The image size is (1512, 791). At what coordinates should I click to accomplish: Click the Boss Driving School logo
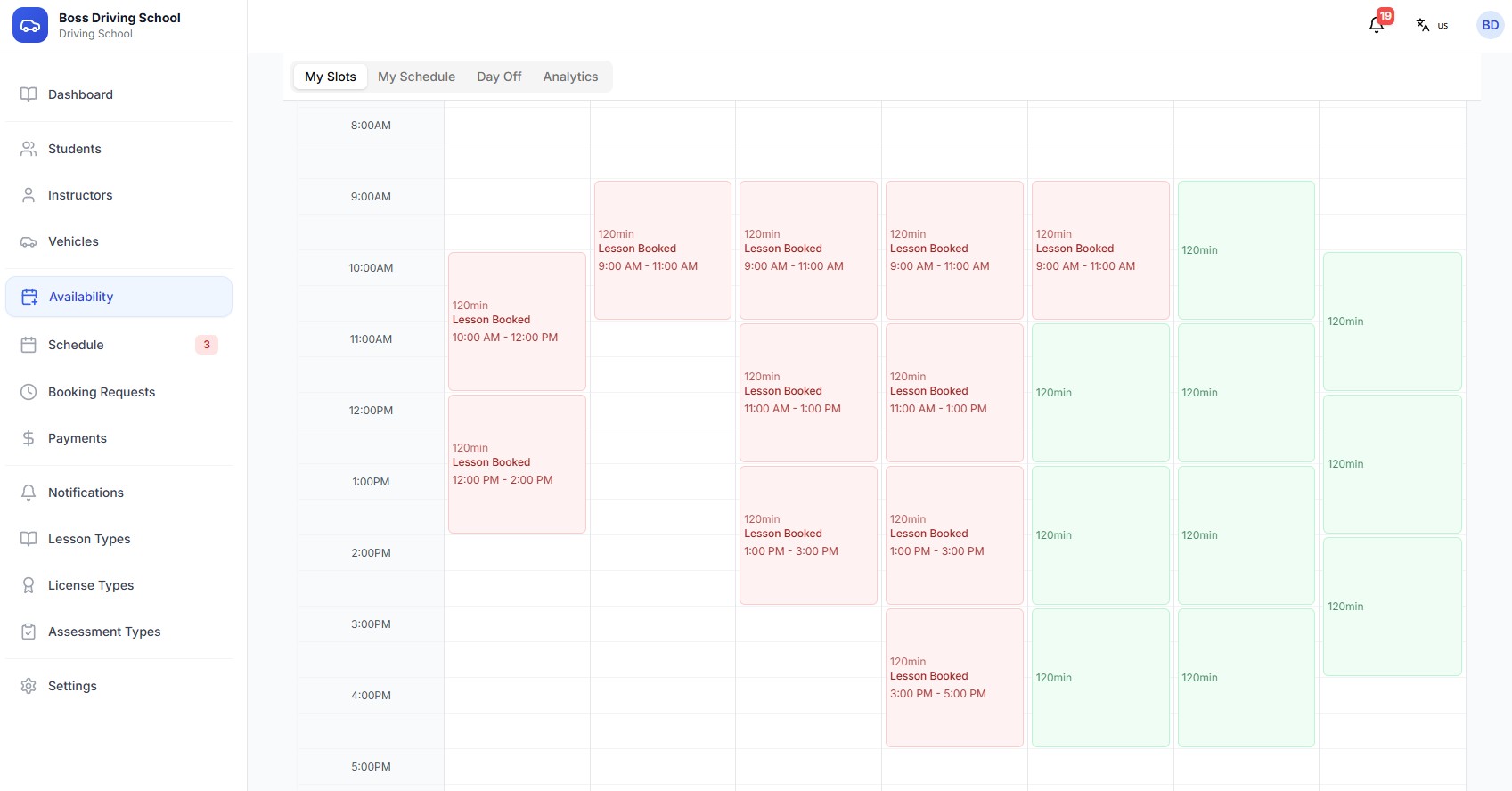pyautogui.click(x=29, y=24)
